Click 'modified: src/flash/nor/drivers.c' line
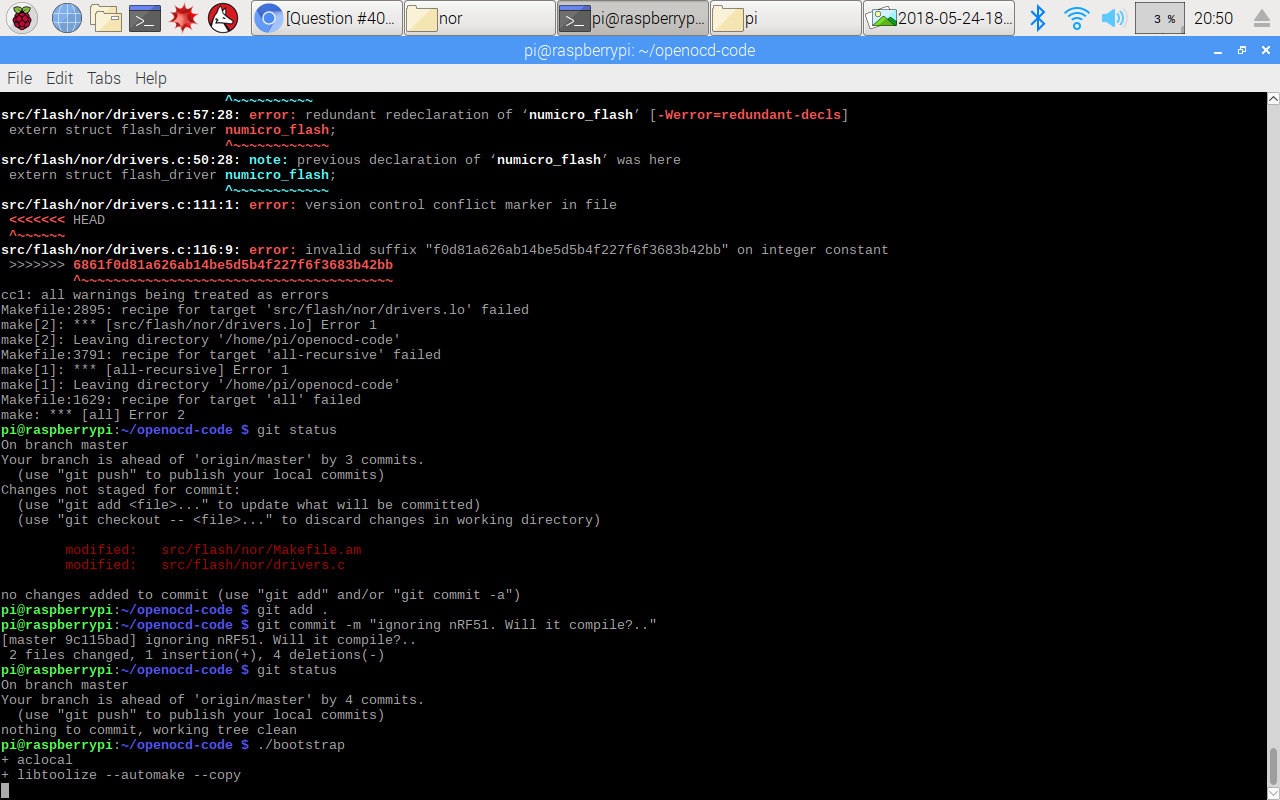 click(x=205, y=565)
